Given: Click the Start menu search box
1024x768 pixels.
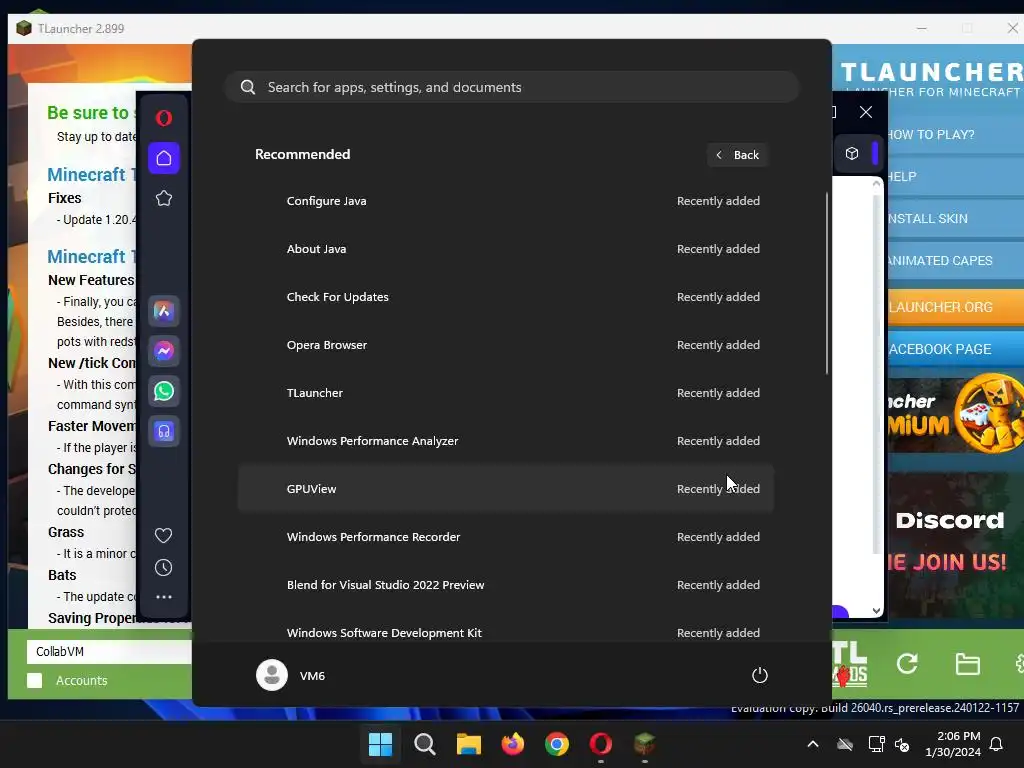Looking at the screenshot, I should tap(512, 88).
